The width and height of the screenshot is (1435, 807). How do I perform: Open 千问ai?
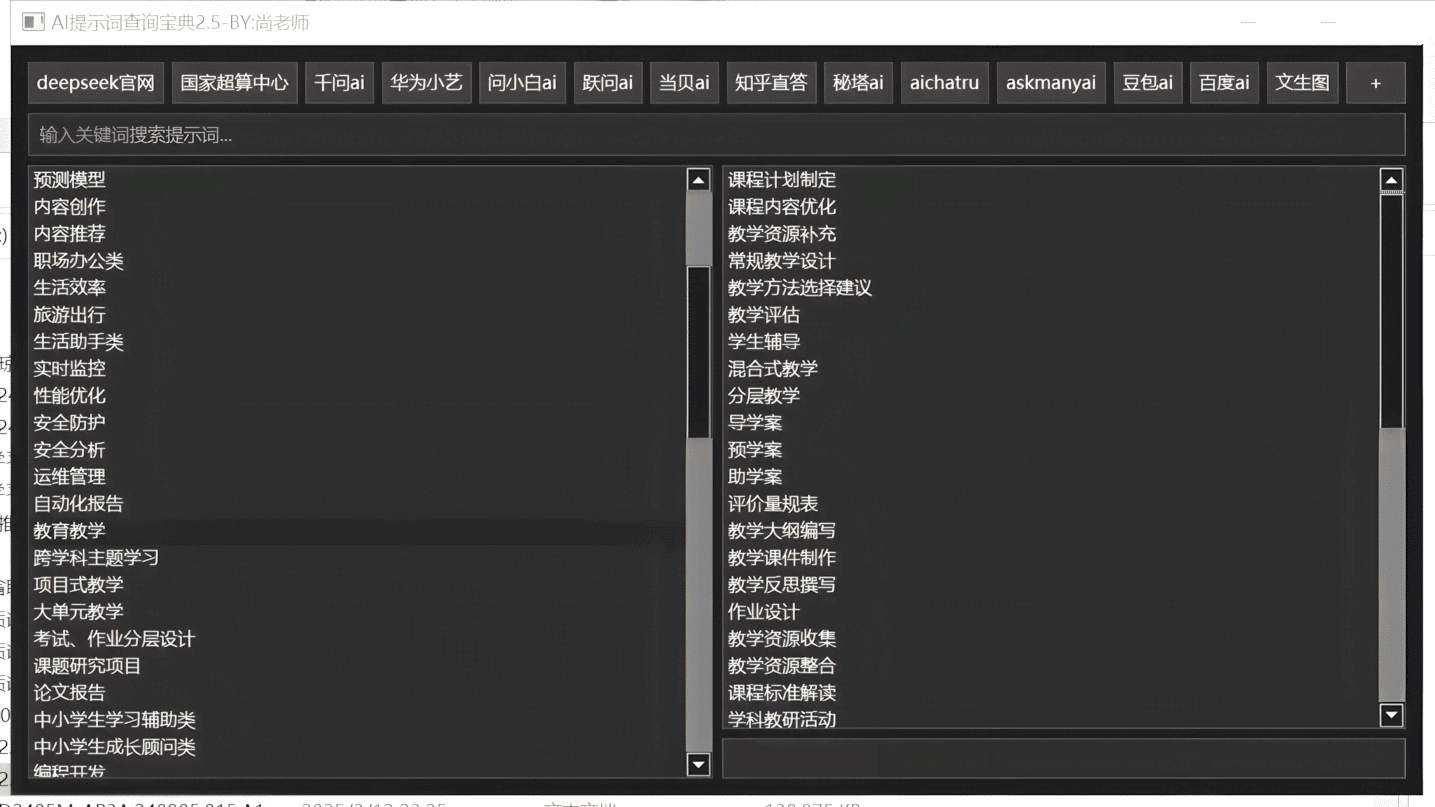pos(339,83)
